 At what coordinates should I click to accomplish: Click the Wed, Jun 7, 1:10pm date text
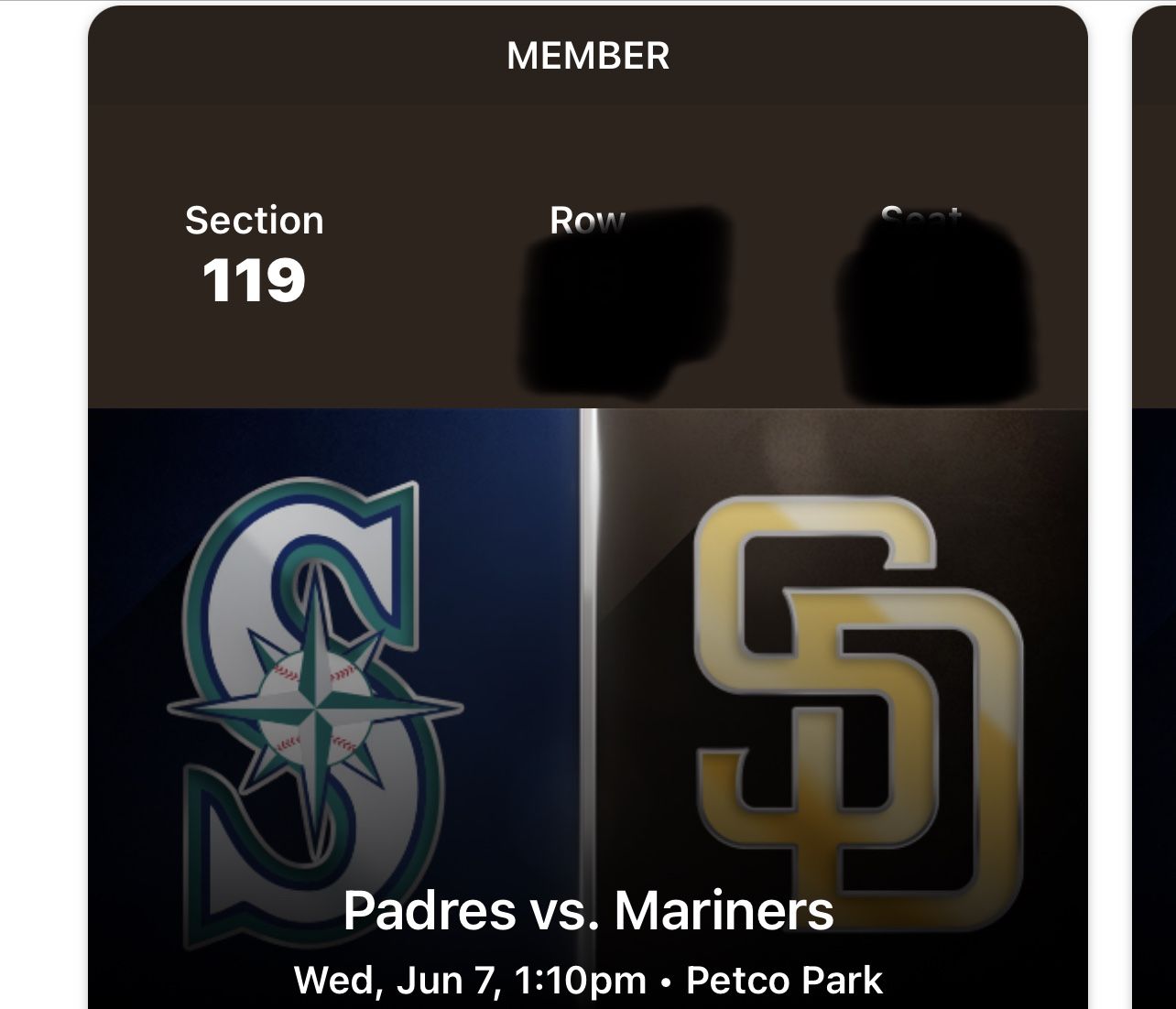(x=470, y=981)
